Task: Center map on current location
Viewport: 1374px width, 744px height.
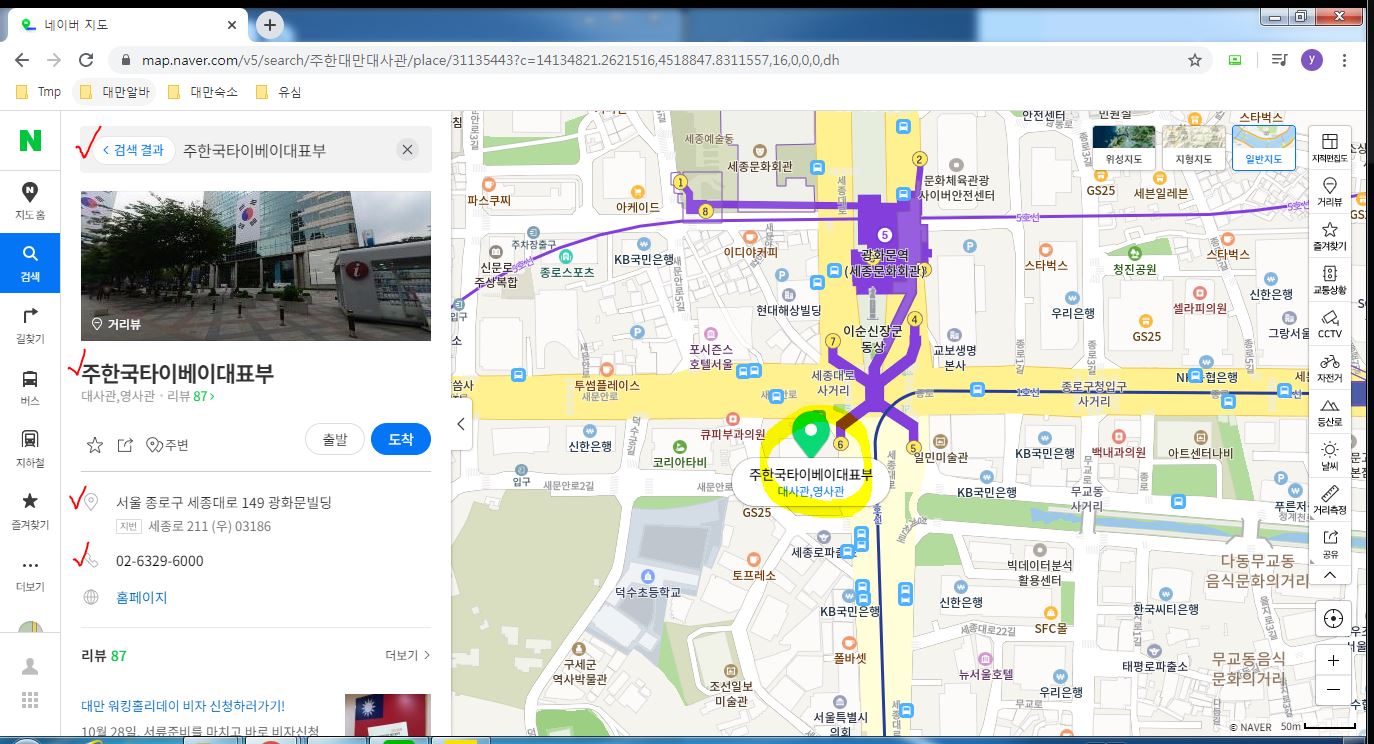Action: (x=1332, y=619)
